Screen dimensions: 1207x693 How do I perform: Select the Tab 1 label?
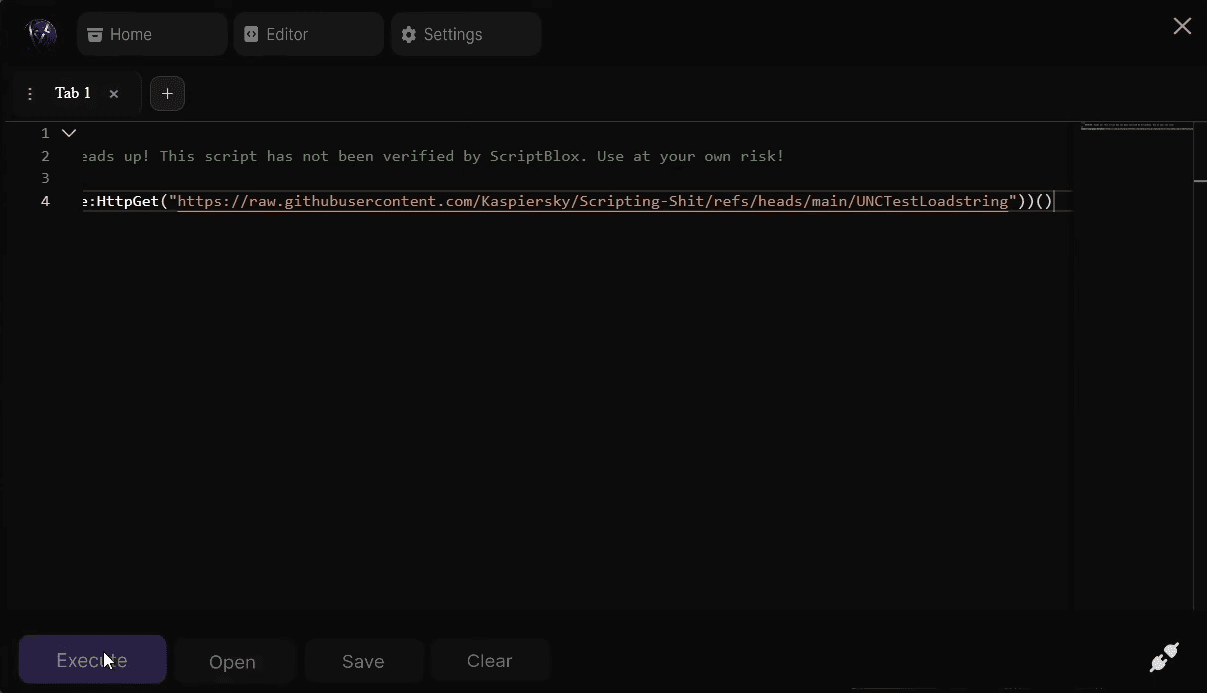pos(72,93)
